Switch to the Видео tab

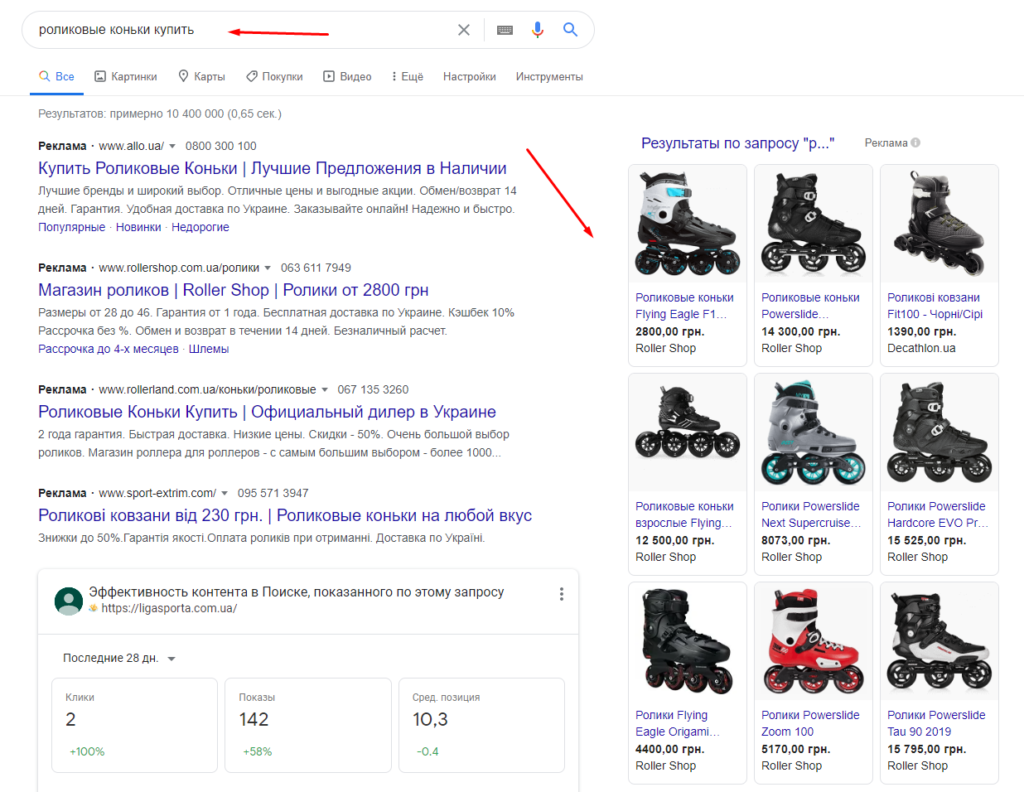346,76
